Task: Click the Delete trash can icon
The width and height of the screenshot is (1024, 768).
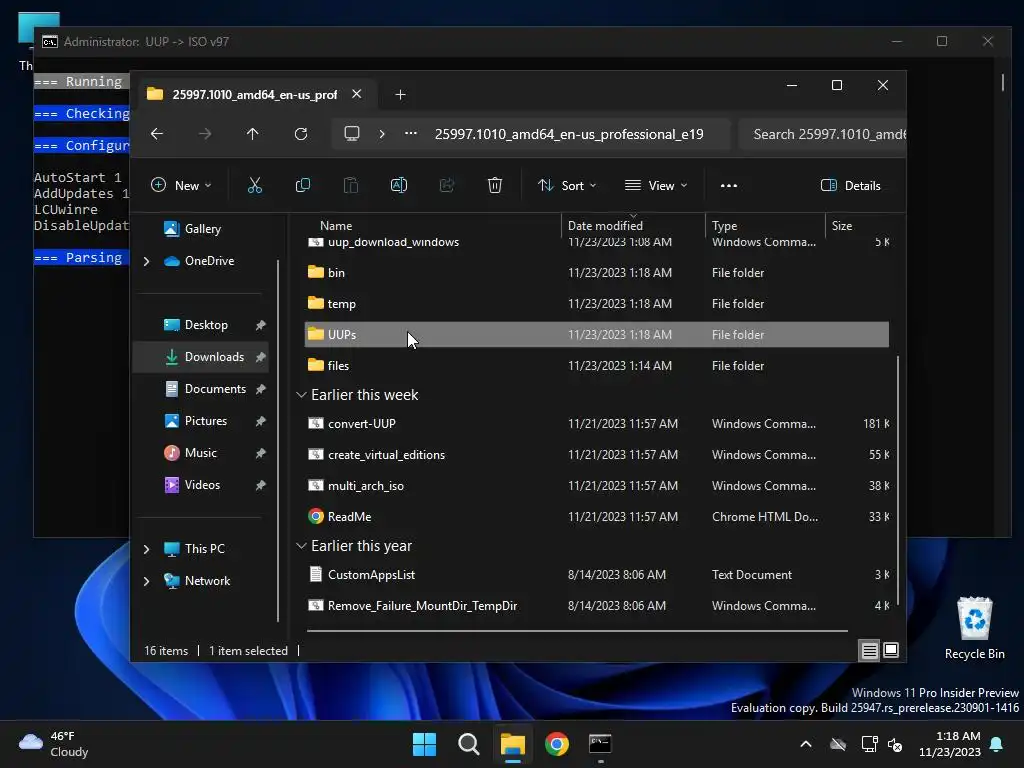Action: click(495, 185)
